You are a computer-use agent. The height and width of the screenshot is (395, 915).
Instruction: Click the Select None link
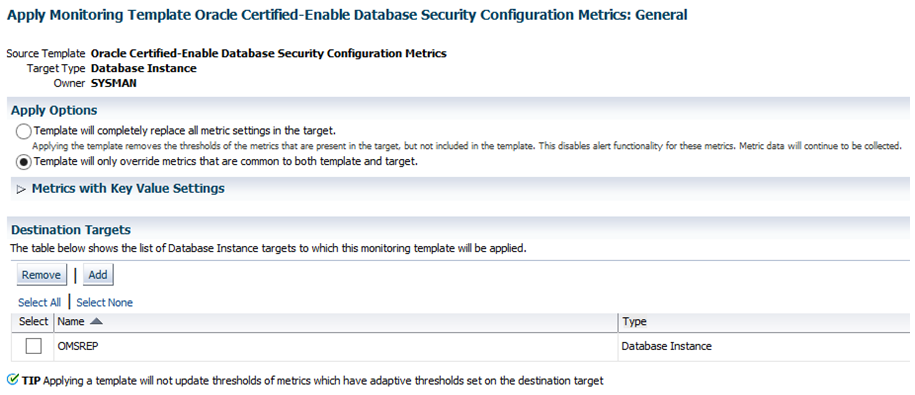click(104, 302)
